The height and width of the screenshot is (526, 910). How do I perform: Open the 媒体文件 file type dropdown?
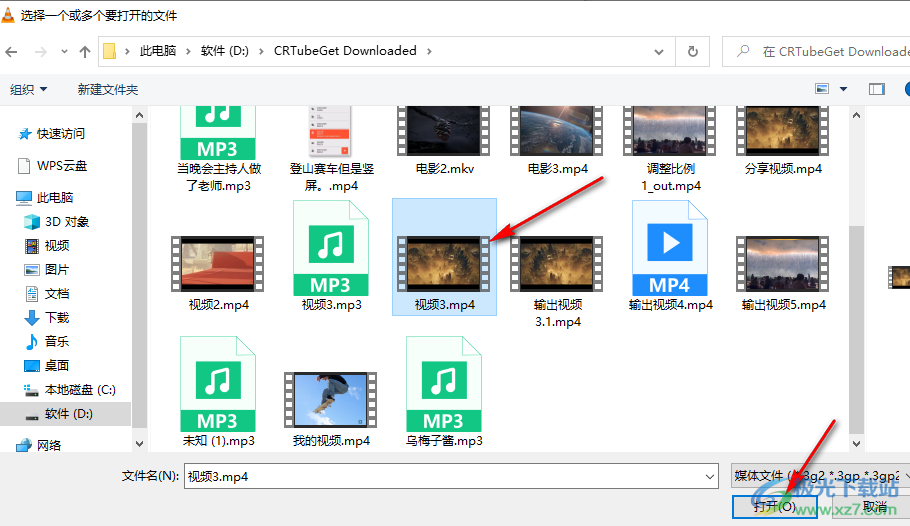820,476
